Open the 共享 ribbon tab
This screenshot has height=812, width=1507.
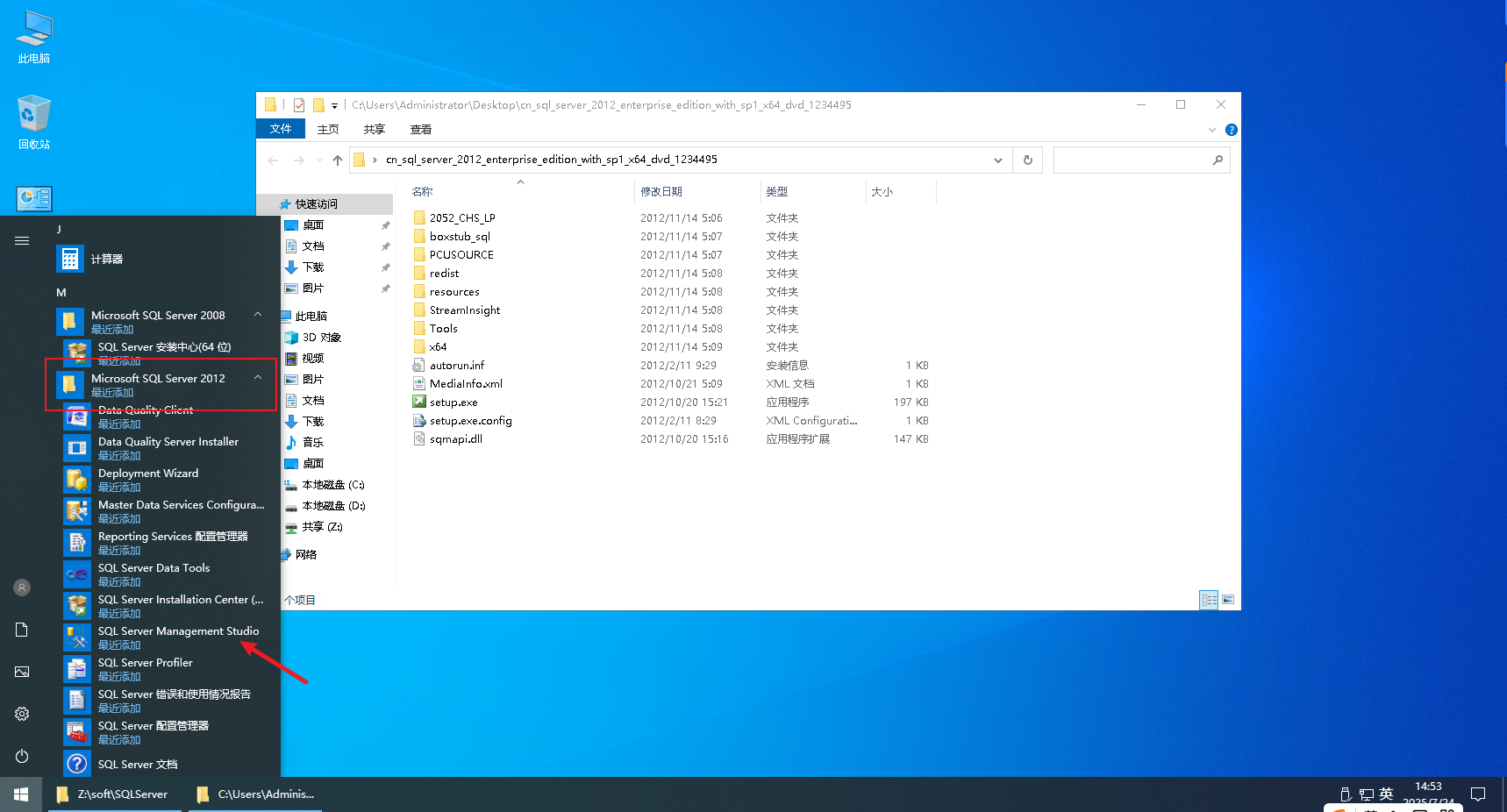pos(375,129)
